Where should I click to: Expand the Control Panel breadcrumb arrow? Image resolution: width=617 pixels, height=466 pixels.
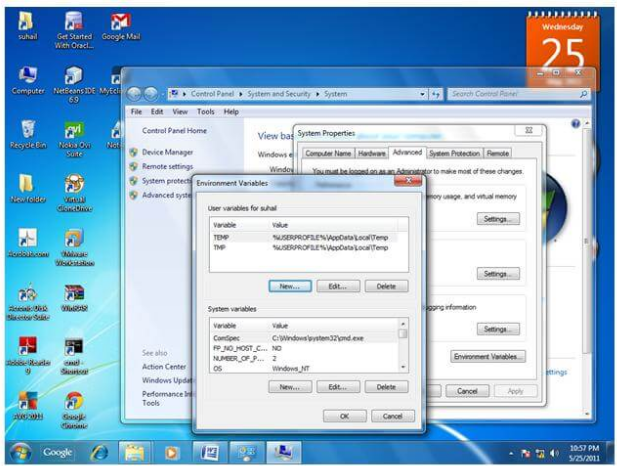[x=240, y=94]
